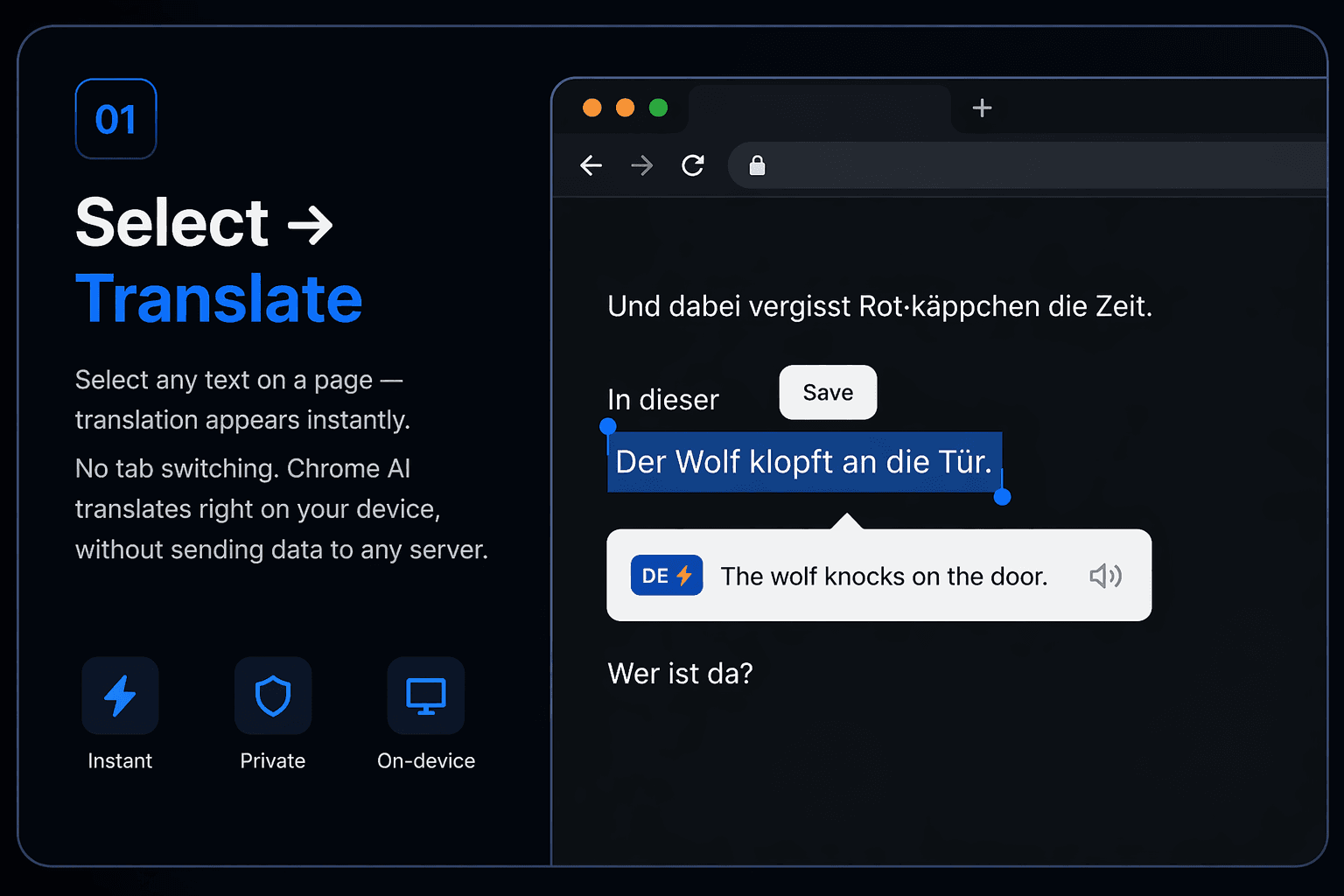Click the browser back arrow
The width and height of the screenshot is (1344, 896).
(591, 165)
